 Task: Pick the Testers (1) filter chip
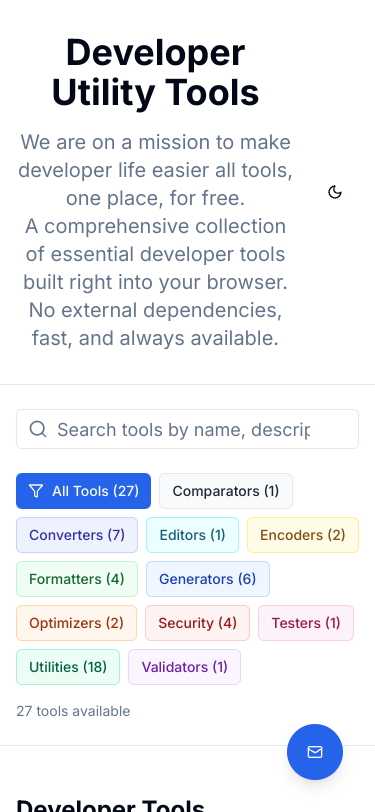[x=306, y=623]
